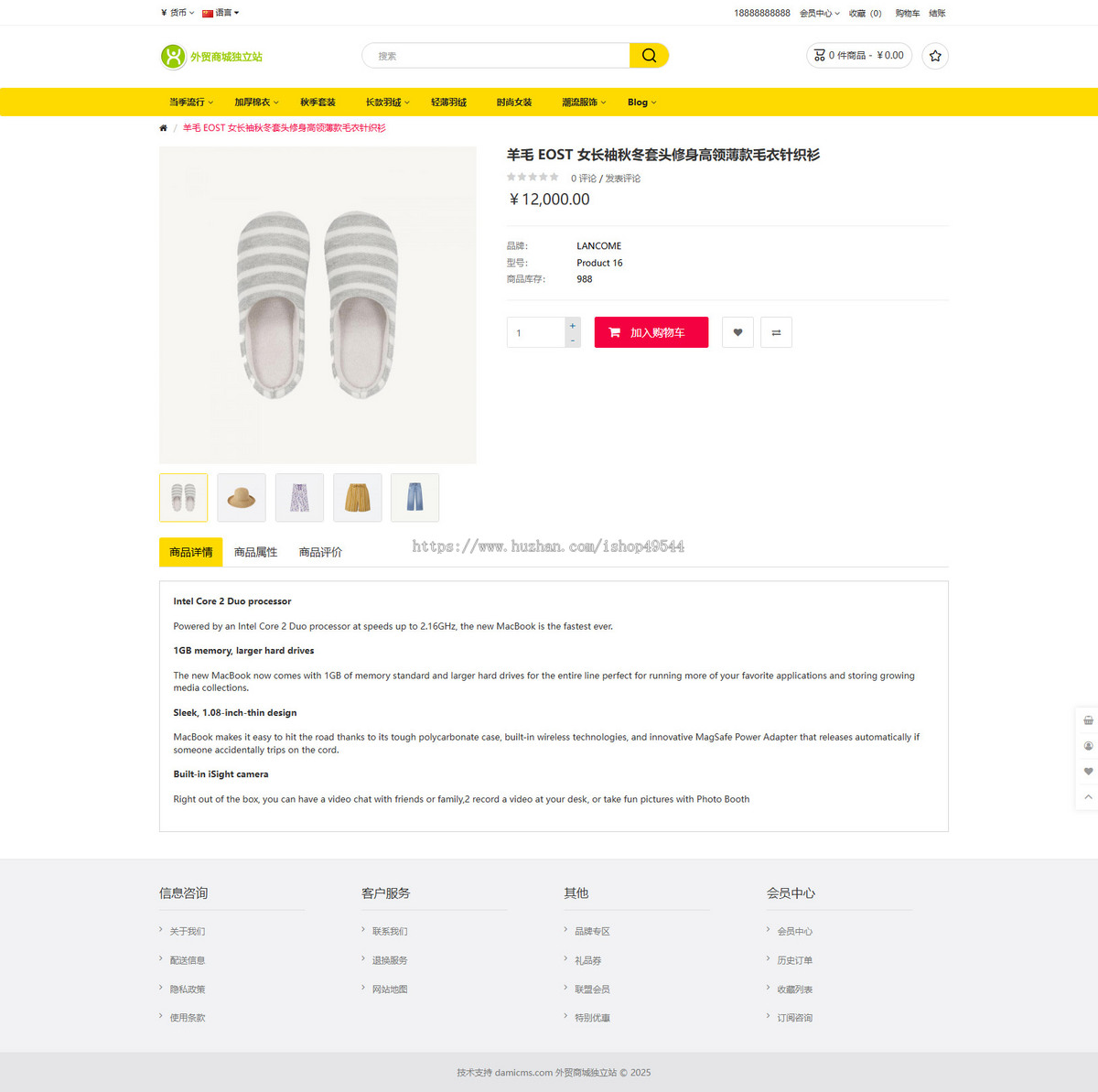
Task: Click the floating heart icon on right edge
Action: click(1088, 772)
